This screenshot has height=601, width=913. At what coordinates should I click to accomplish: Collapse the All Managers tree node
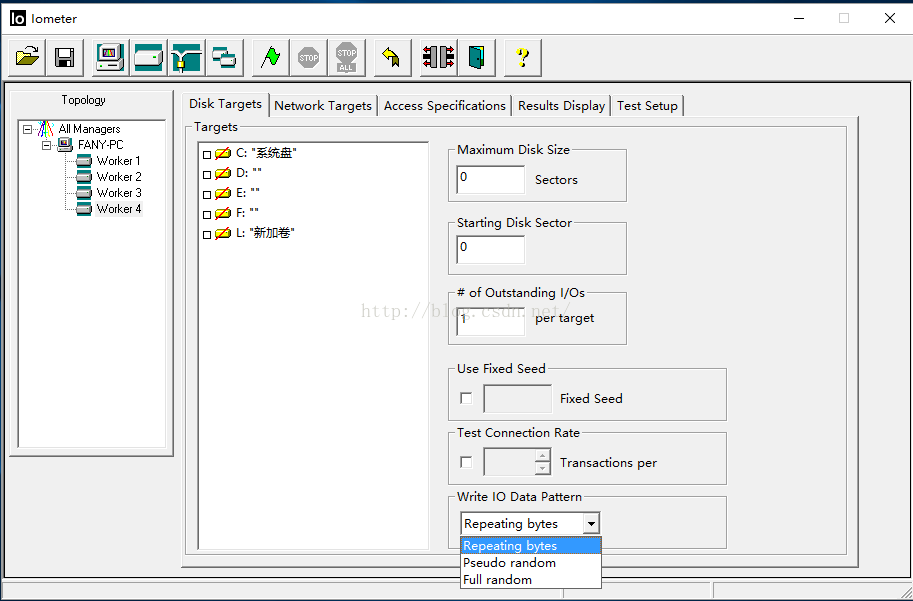coord(27,129)
